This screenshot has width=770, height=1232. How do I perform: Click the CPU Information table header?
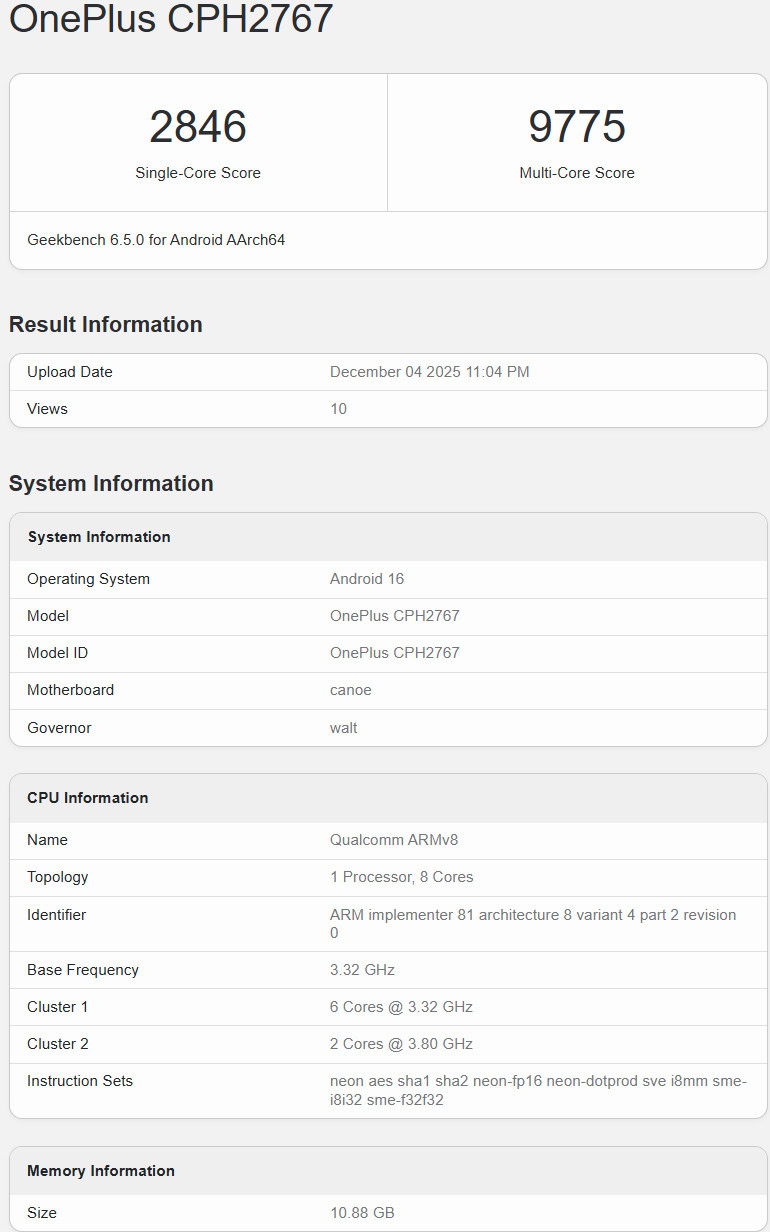click(88, 798)
